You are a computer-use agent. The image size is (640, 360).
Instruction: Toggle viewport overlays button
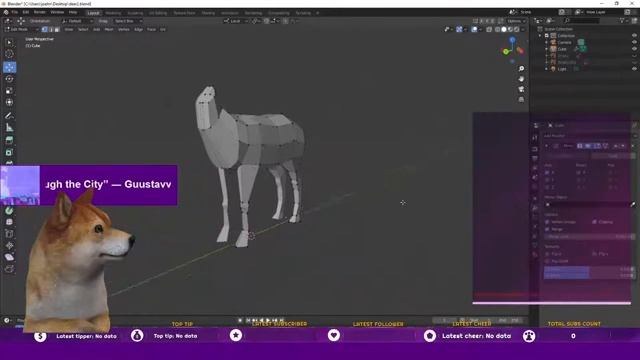click(474, 29)
